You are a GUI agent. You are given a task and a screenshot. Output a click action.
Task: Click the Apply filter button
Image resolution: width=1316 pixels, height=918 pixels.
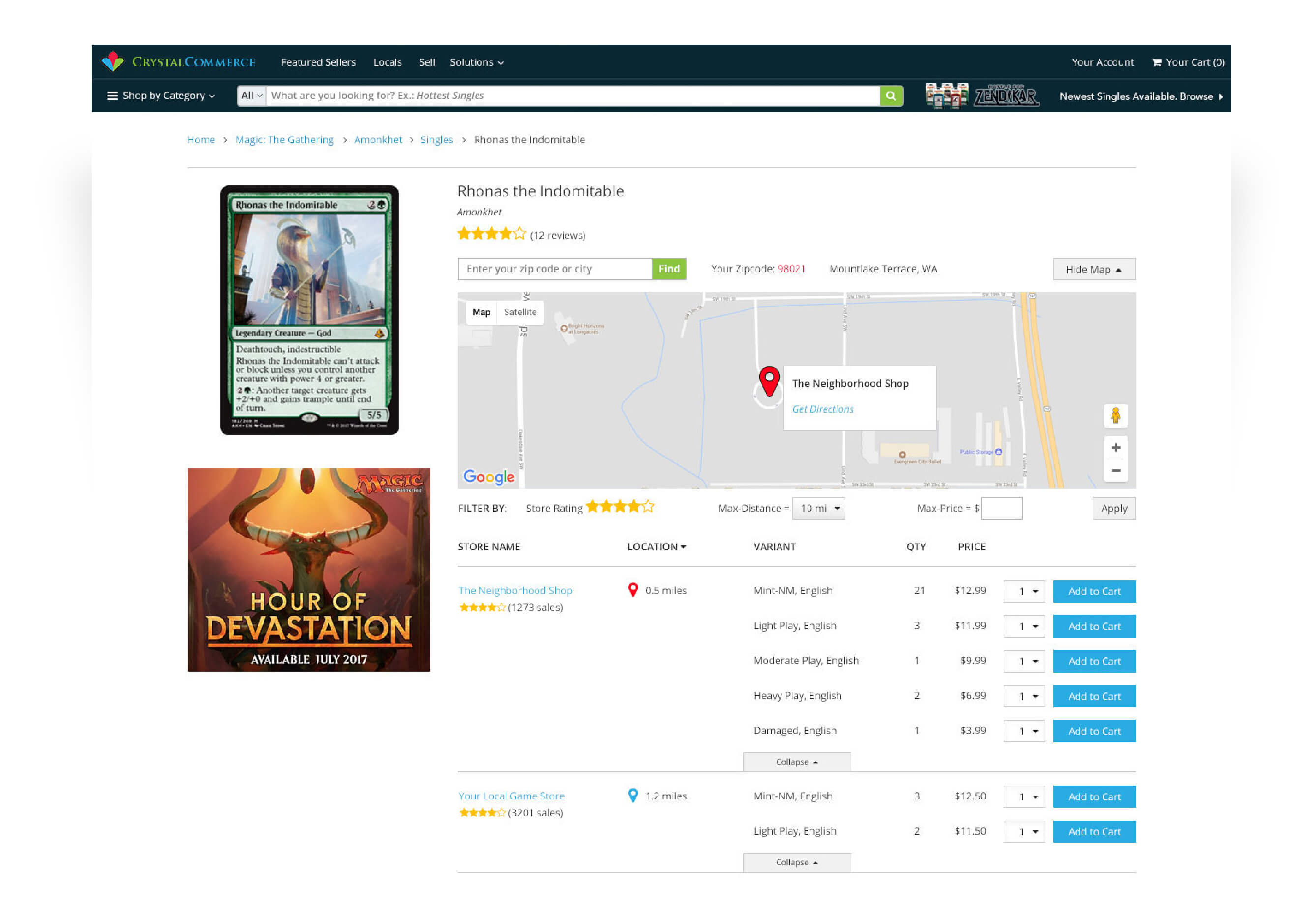[1114, 508]
